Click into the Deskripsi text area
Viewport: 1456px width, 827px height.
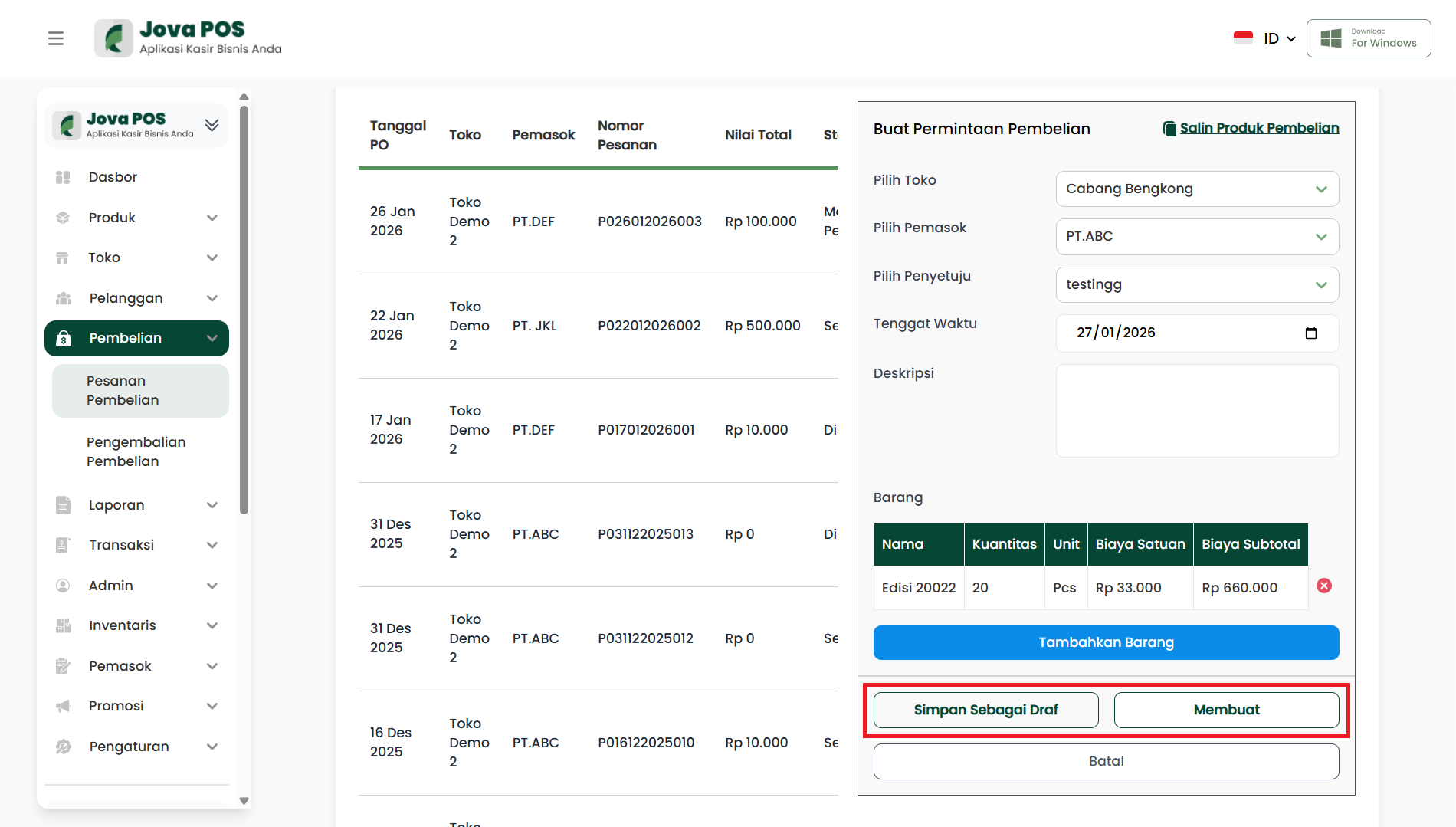coord(1196,411)
